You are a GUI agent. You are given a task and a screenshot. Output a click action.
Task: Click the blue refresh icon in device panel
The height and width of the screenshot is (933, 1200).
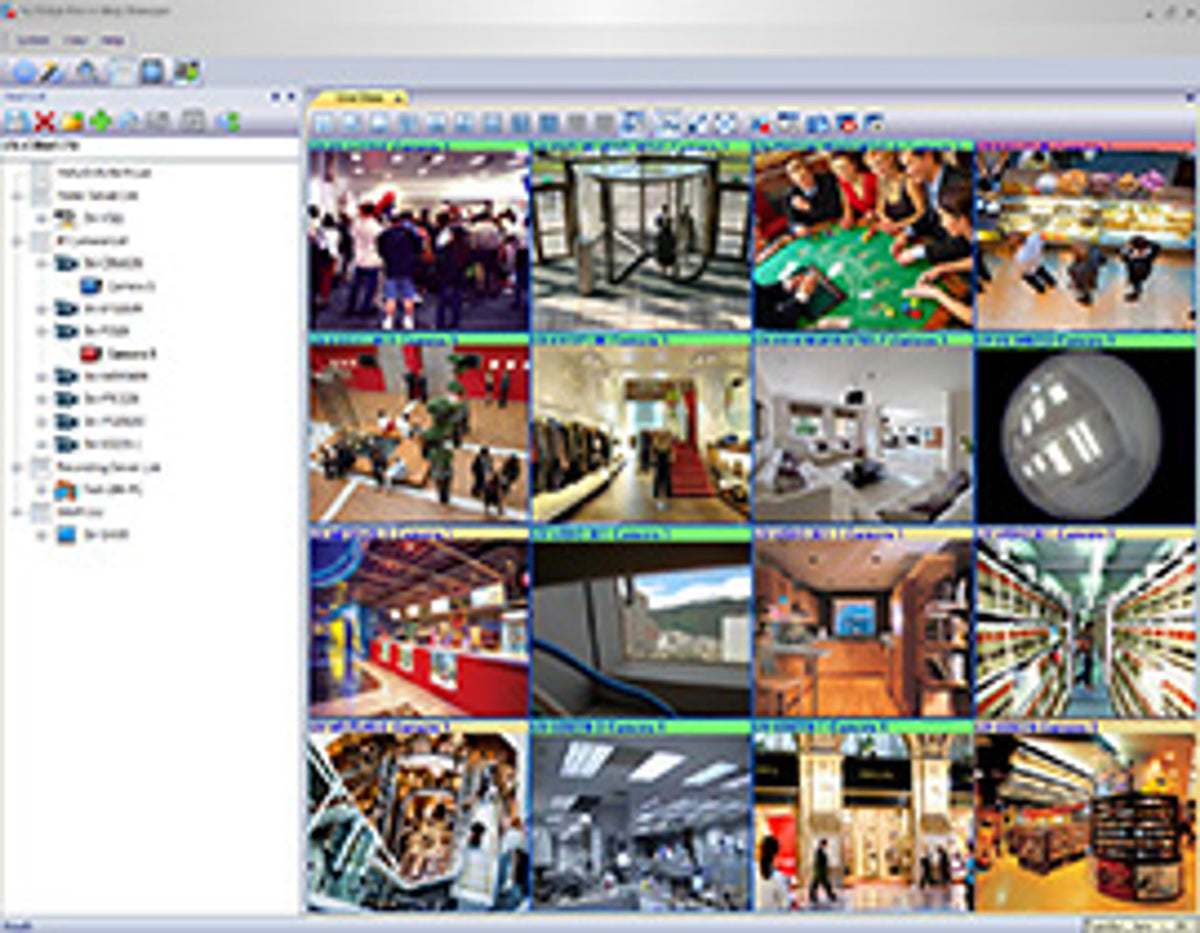coord(129,121)
